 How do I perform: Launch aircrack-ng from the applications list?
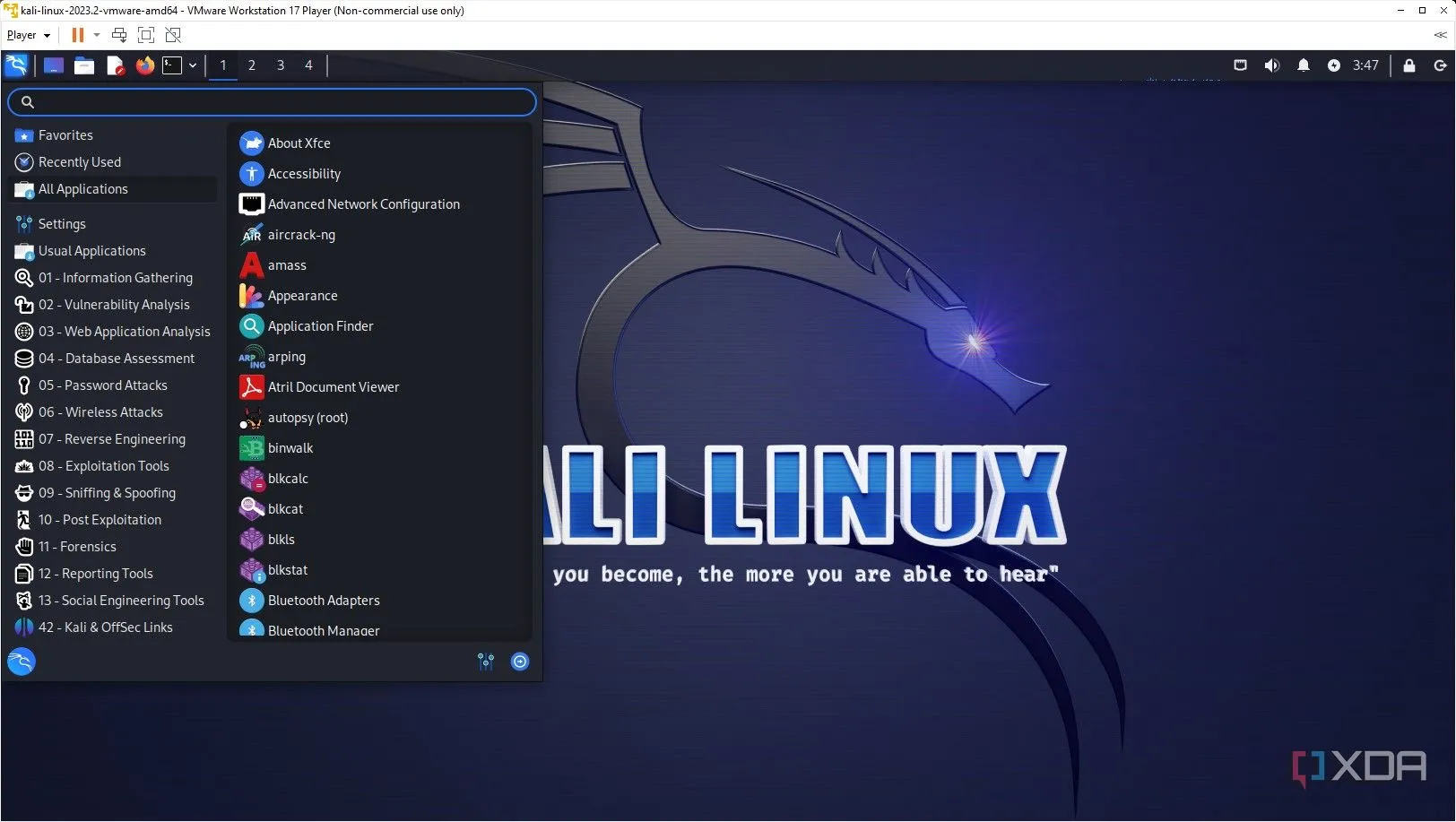[x=301, y=234]
